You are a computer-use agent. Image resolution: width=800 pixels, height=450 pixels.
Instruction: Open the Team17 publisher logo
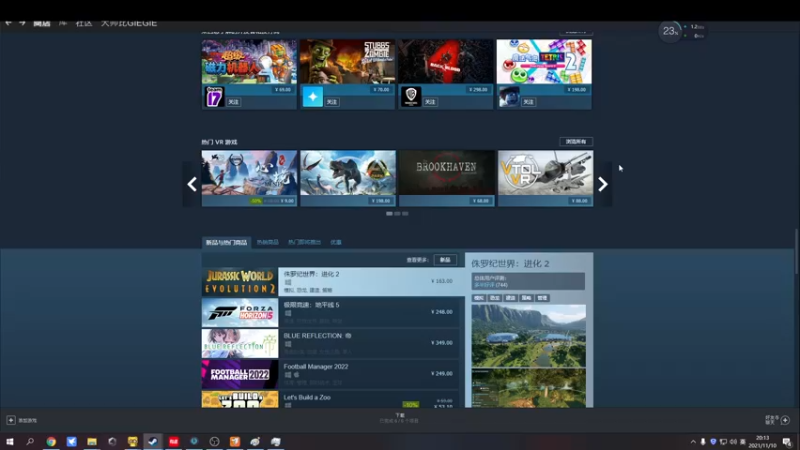pos(214,97)
